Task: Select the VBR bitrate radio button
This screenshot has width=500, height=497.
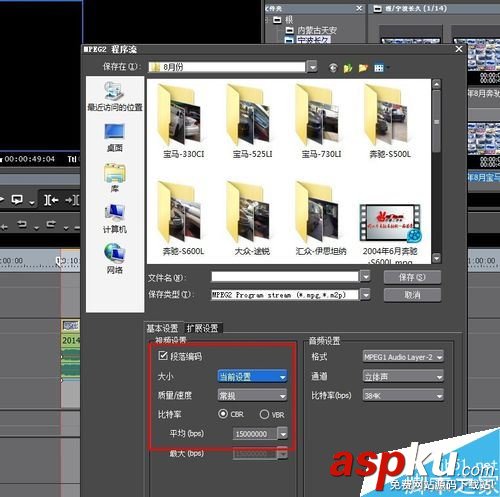Action: (x=264, y=414)
